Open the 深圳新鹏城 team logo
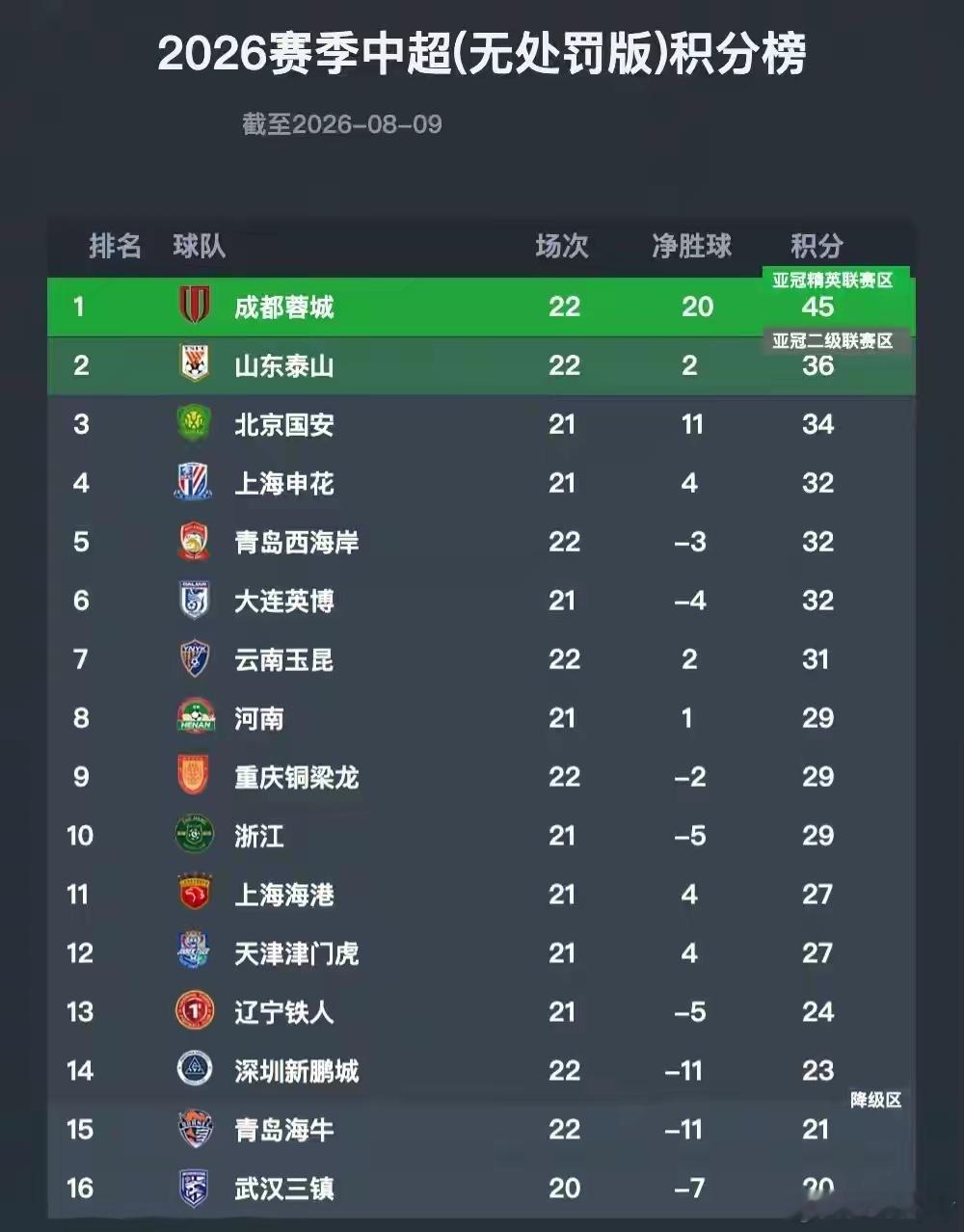 195,1070
